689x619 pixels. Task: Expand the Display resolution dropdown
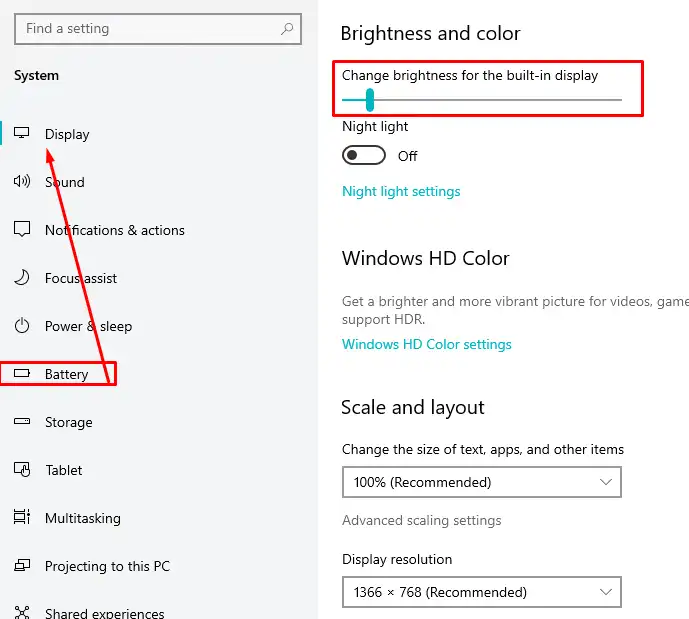(x=481, y=592)
